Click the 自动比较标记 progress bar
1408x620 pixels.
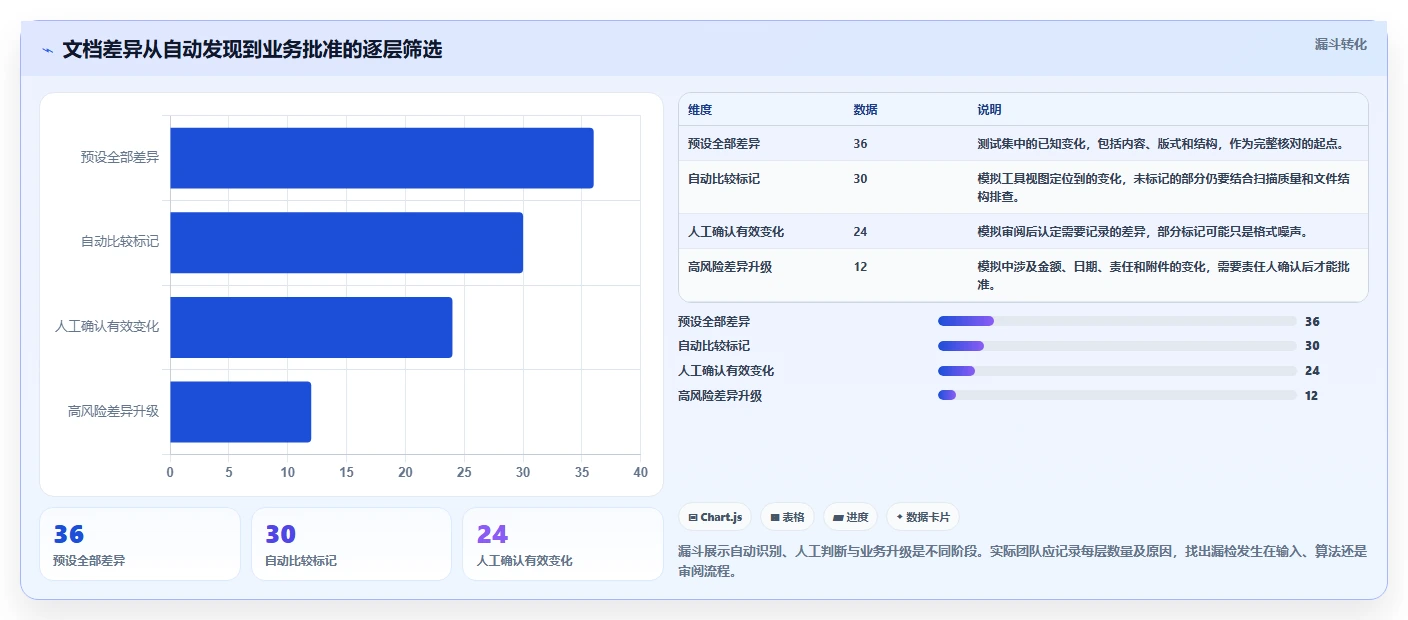(1117, 346)
